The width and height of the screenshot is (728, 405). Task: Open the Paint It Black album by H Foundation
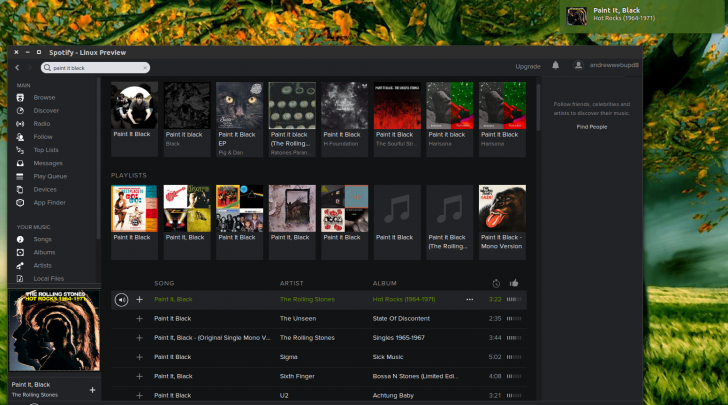344,119
